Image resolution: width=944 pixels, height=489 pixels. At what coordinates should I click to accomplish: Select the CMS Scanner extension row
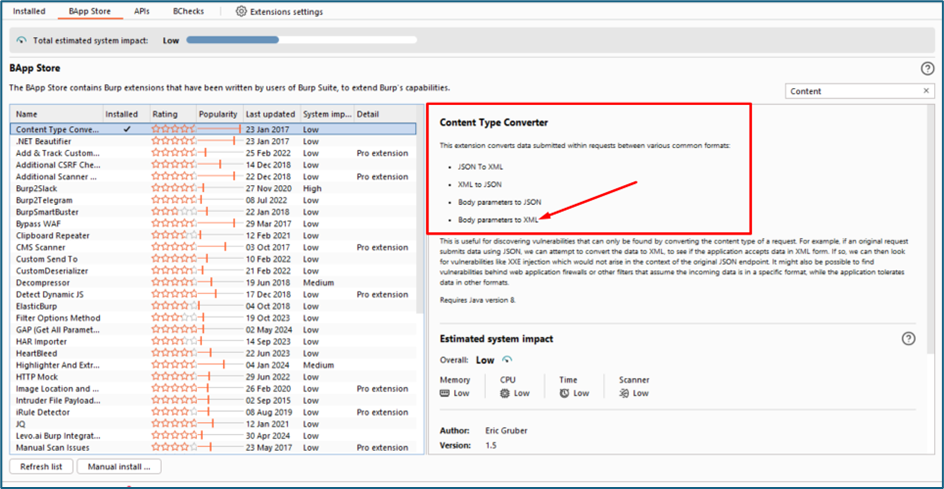(213, 247)
